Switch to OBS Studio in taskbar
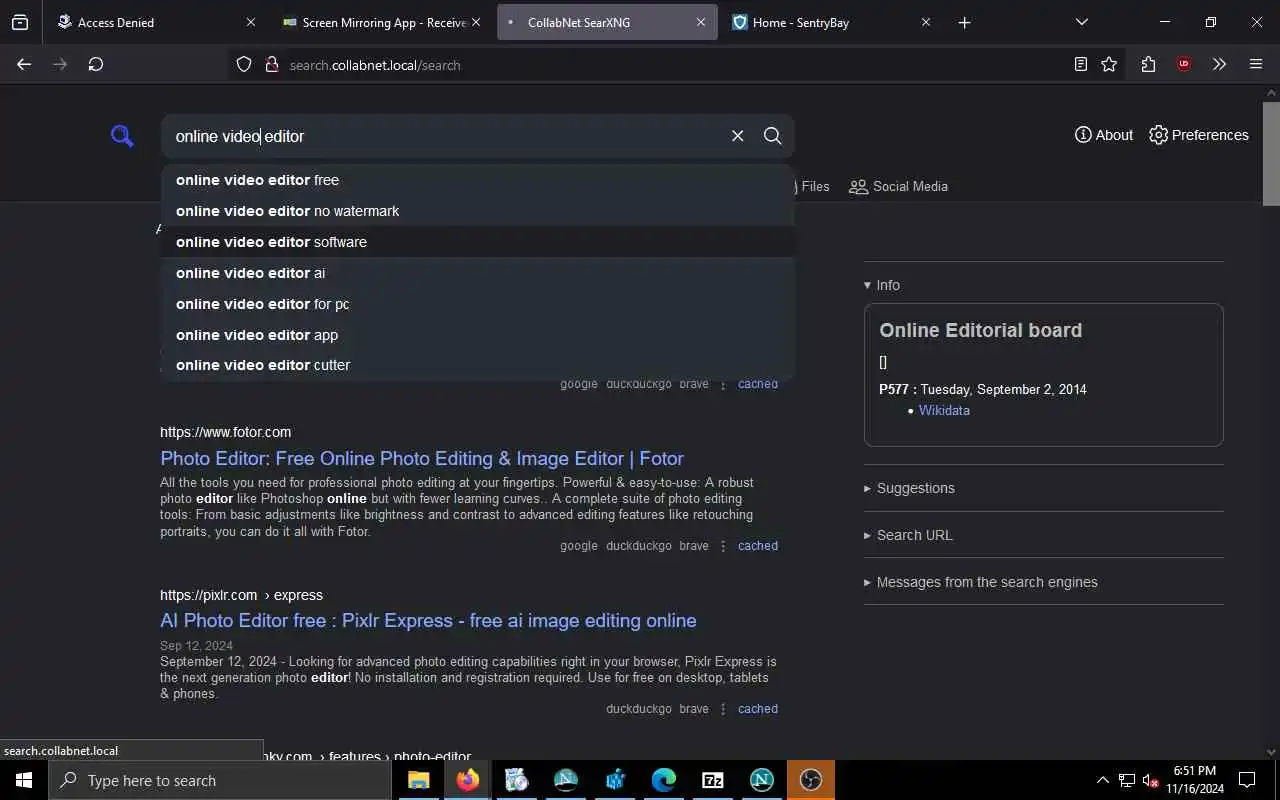This screenshot has height=800, width=1280. pyautogui.click(x=811, y=780)
